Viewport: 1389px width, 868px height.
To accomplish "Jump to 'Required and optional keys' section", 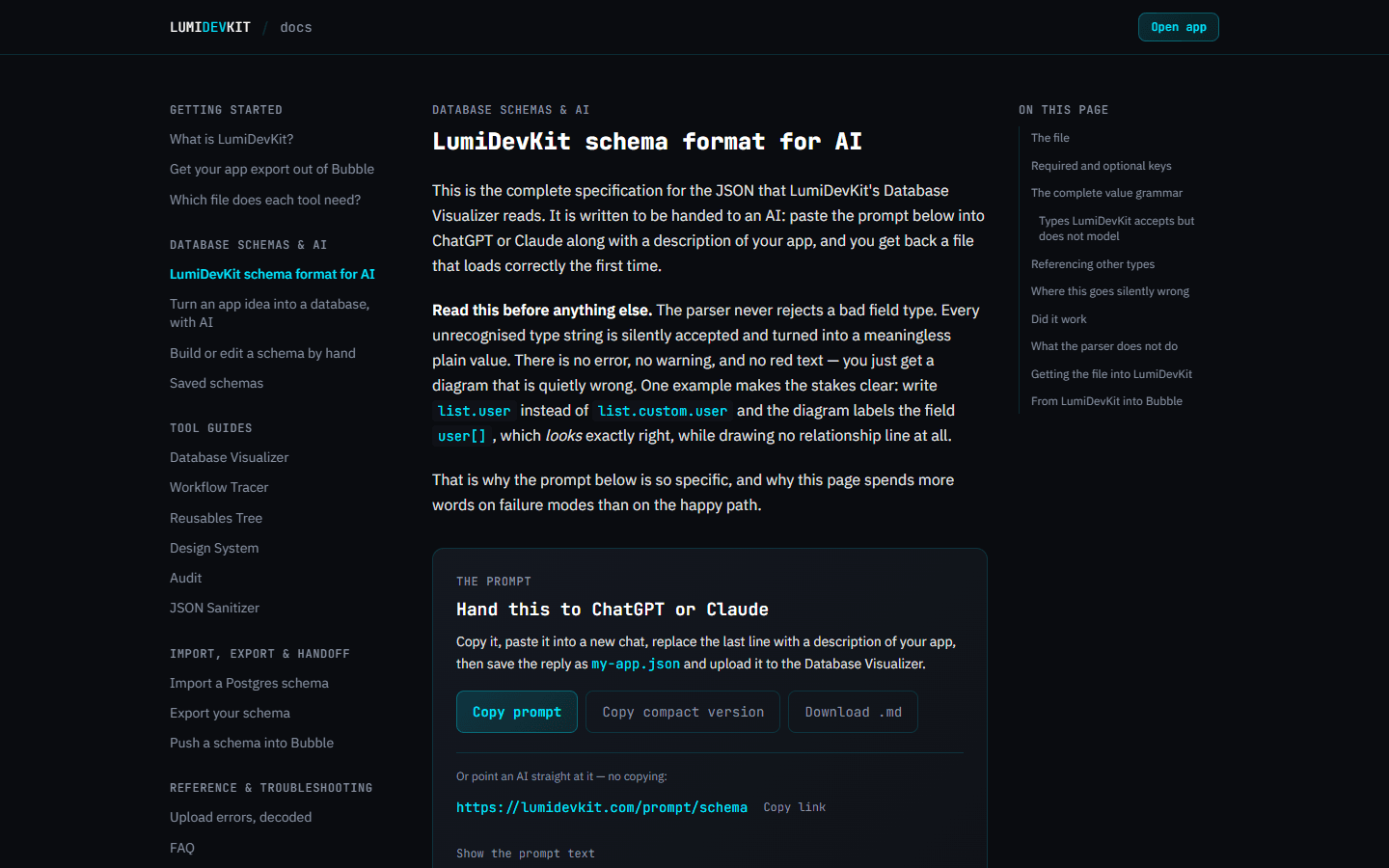I will [1102, 166].
